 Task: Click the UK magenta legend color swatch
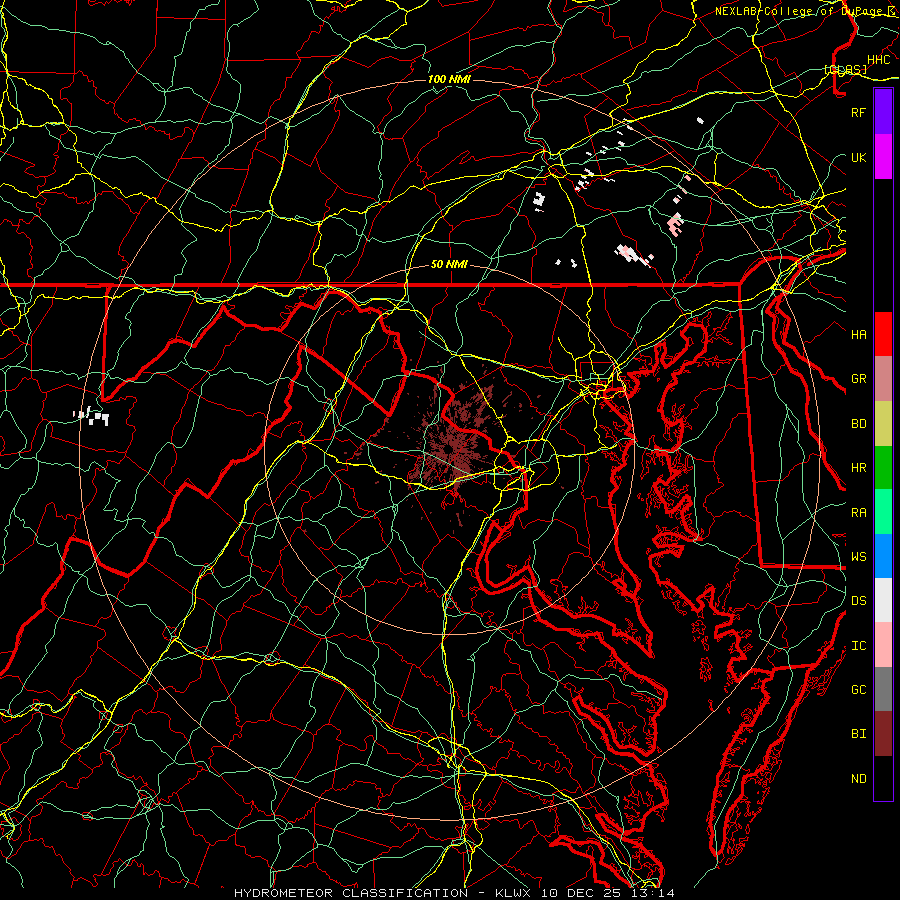point(883,157)
